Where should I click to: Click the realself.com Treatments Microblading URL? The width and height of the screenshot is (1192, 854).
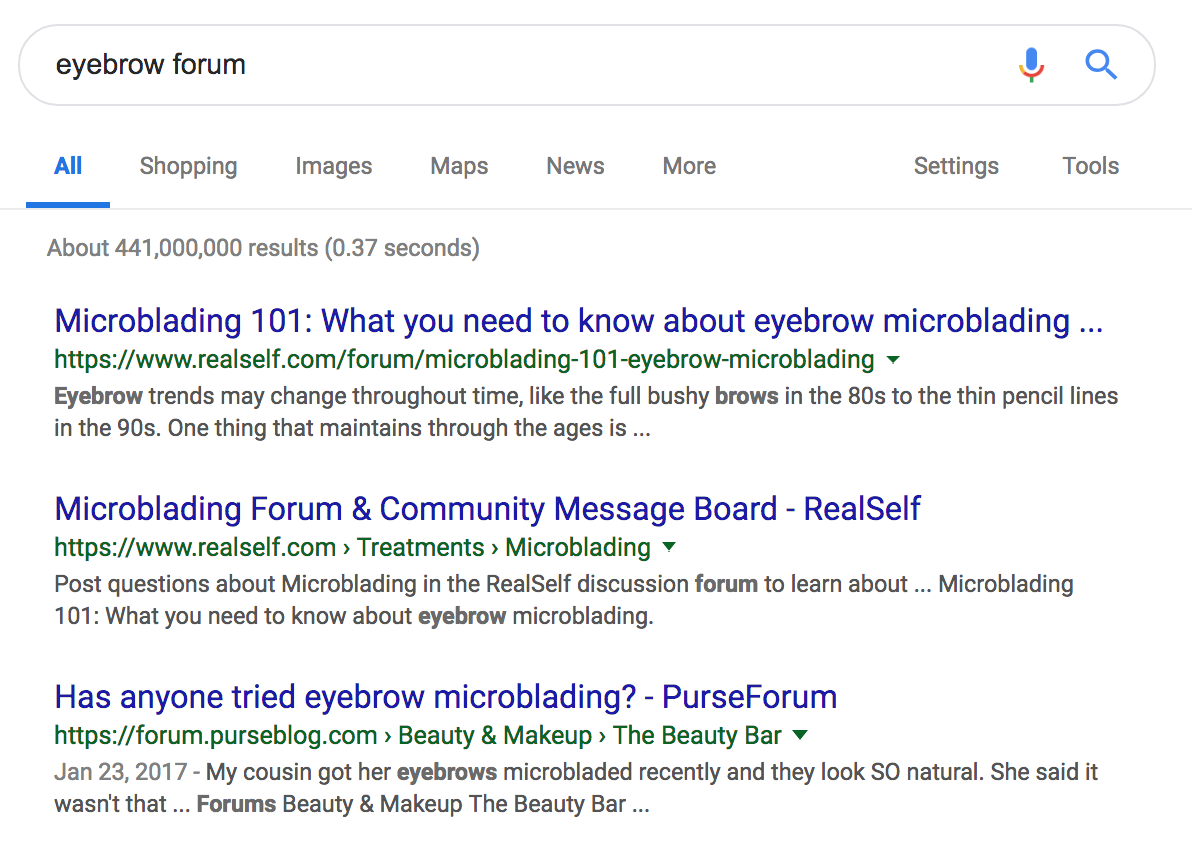click(x=352, y=547)
